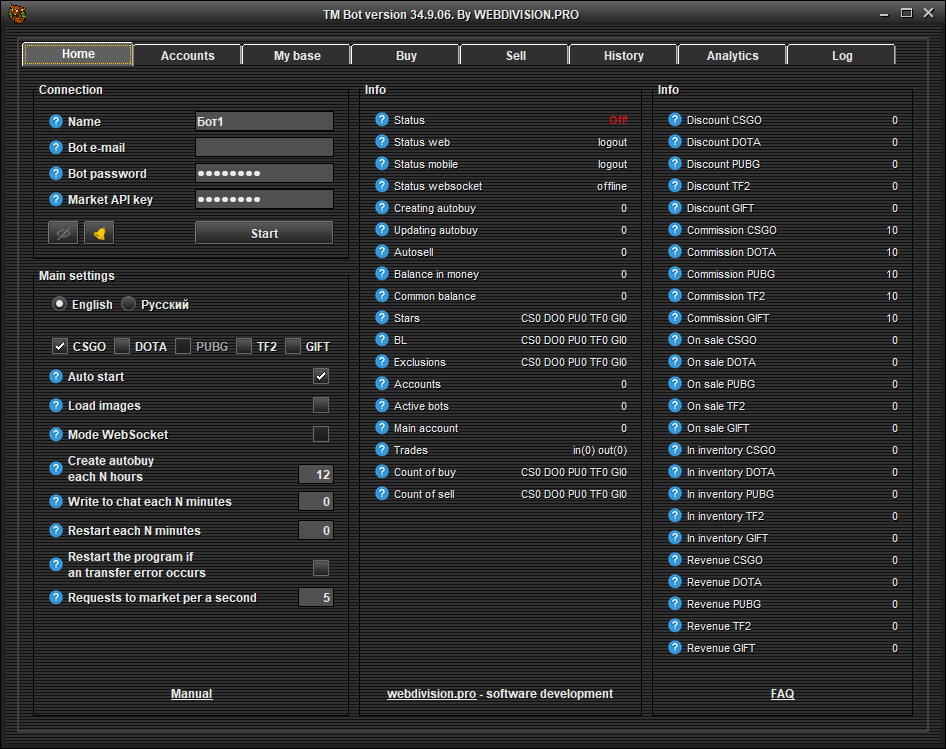
Task: Open the FAQ link
Action: coord(782,694)
